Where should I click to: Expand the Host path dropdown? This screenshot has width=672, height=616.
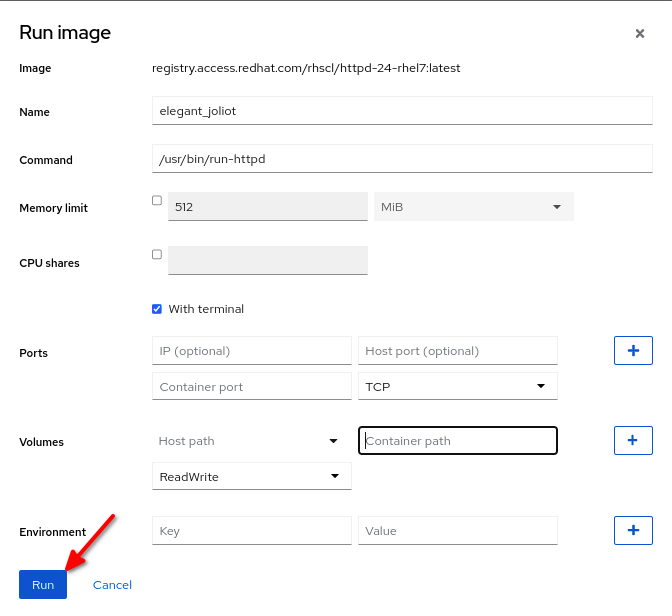[252, 441]
